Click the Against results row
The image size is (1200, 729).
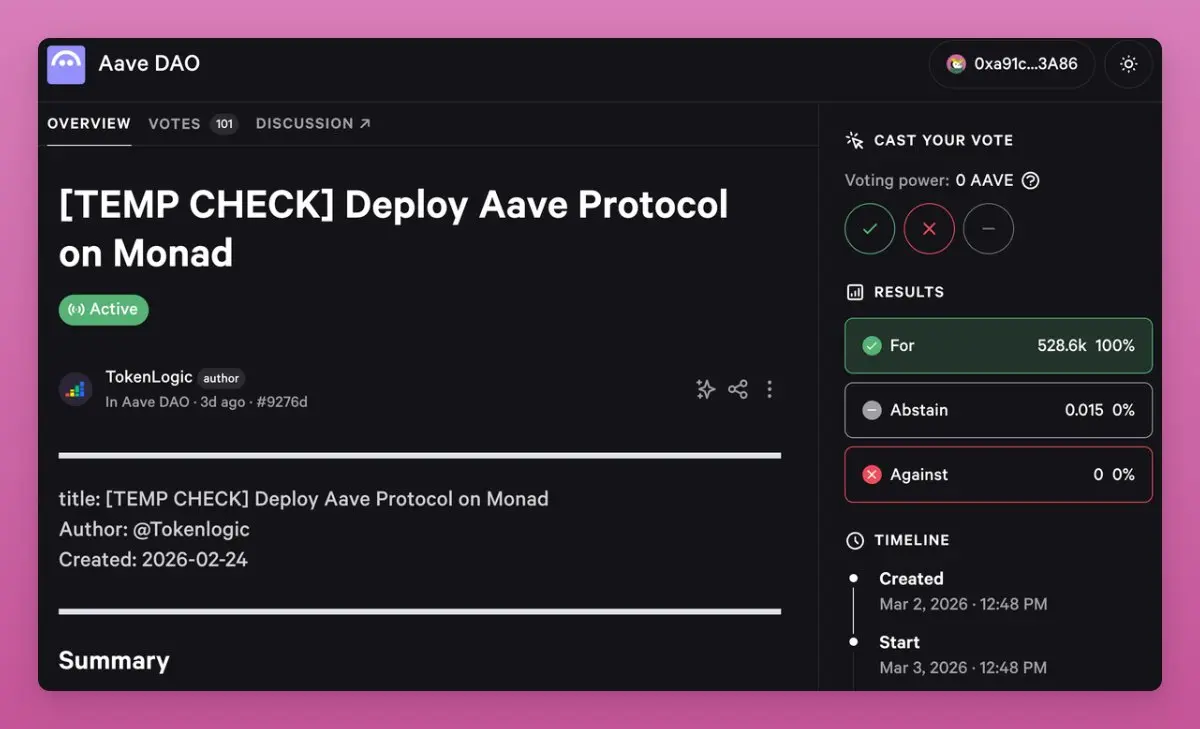click(998, 474)
